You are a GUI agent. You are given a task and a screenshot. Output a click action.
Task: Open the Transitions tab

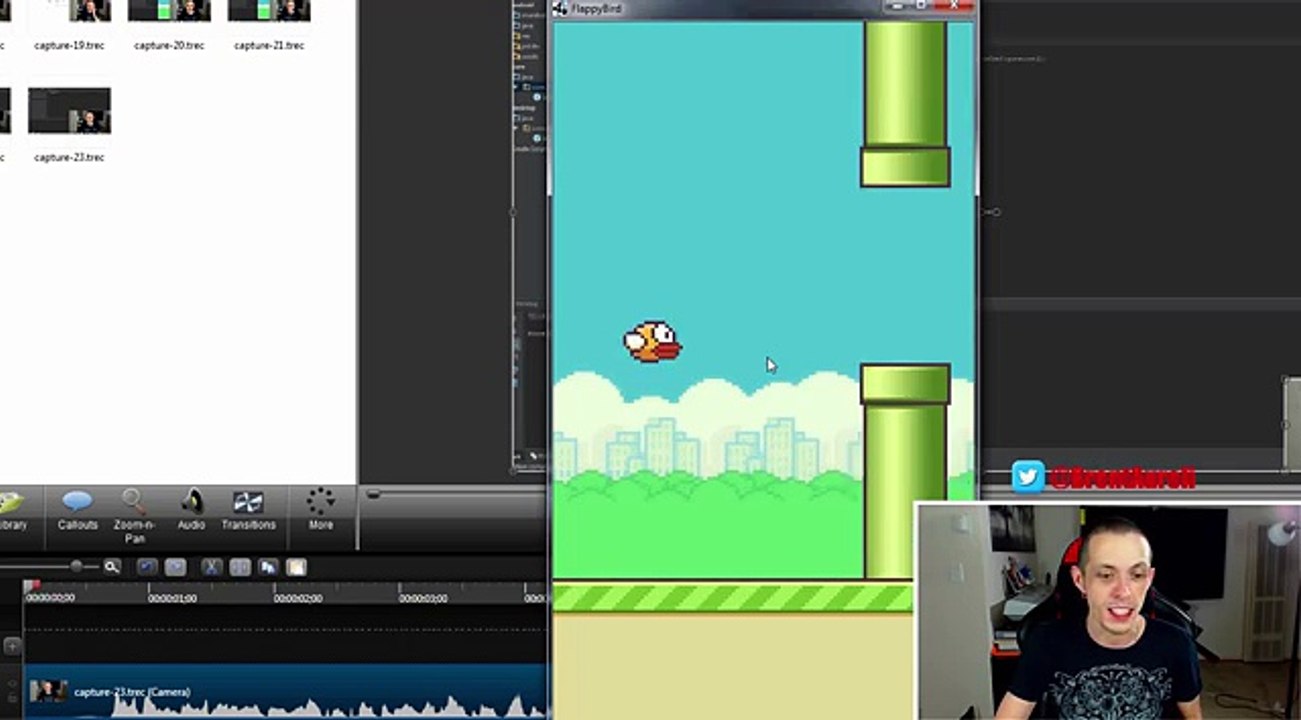click(248, 510)
